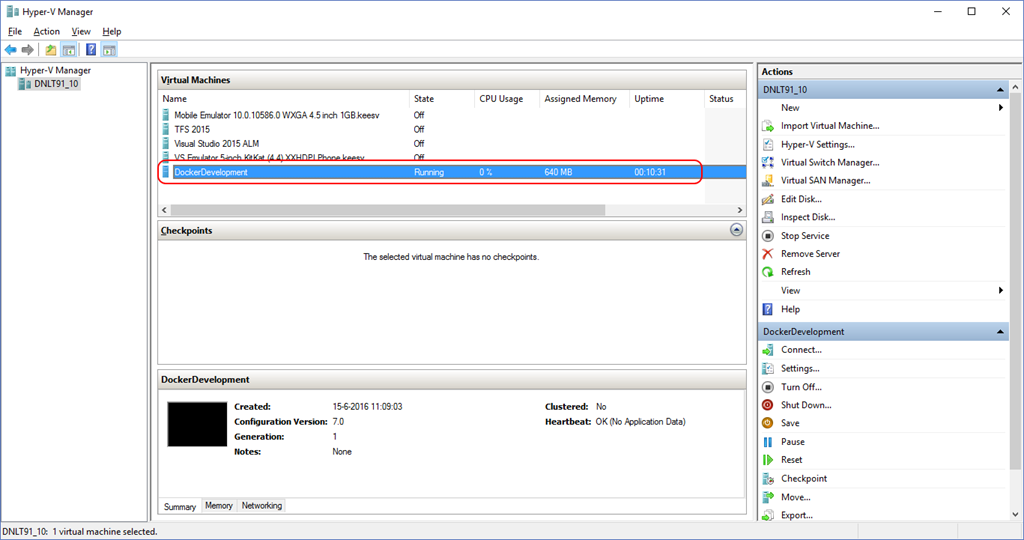The width and height of the screenshot is (1024, 540).
Task: Click the green Refresh icon
Action: click(x=768, y=272)
